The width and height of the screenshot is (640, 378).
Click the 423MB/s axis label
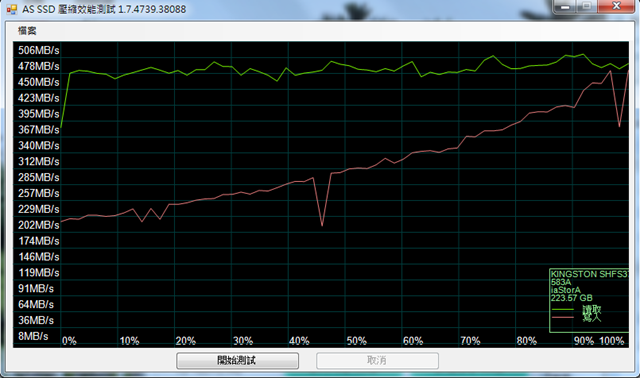39,98
